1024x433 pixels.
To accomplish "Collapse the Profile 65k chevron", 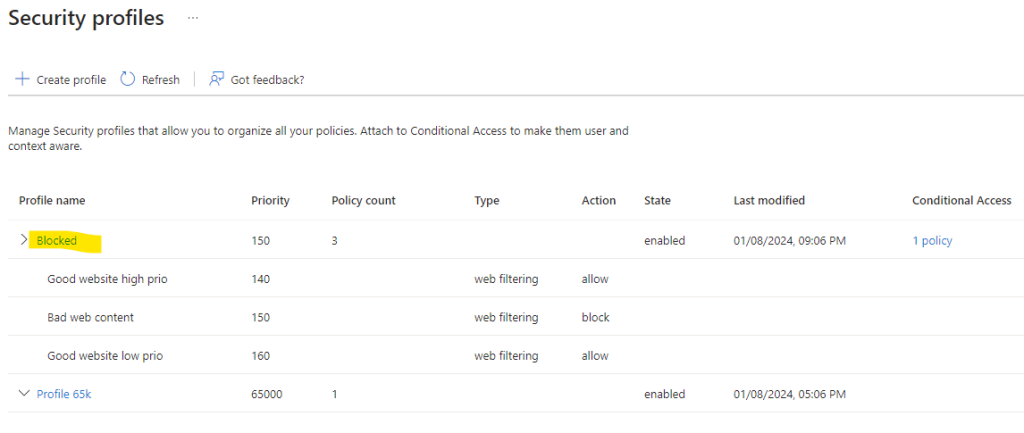I will click(x=25, y=393).
